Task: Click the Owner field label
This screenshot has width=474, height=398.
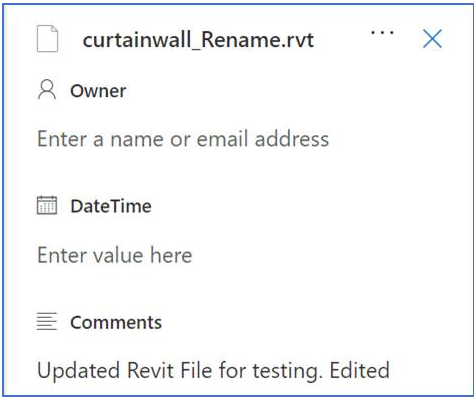Action: (98, 91)
